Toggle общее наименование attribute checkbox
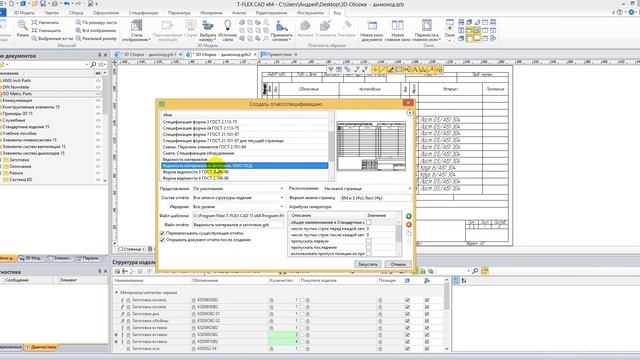This screenshot has height=360, width=640. pyautogui.click(x=369, y=222)
